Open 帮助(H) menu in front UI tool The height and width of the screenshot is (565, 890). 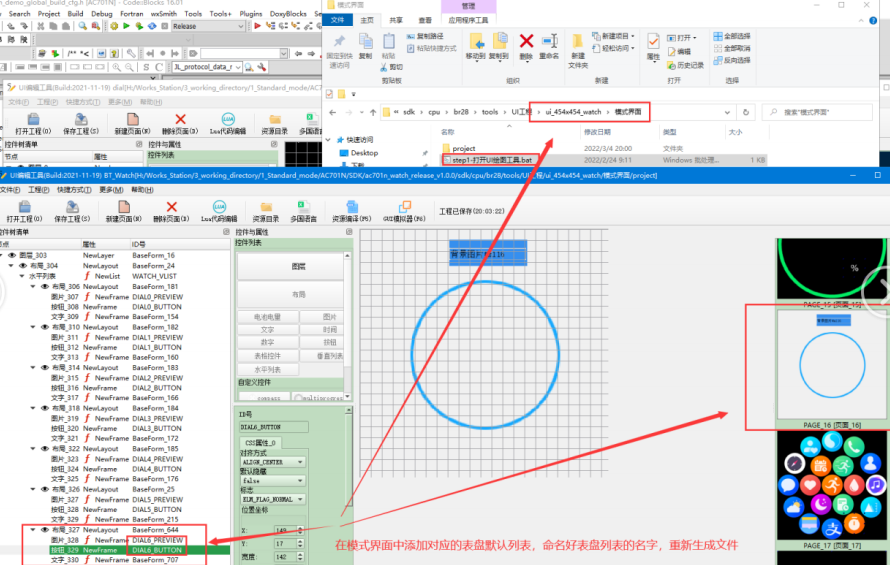coord(142,190)
